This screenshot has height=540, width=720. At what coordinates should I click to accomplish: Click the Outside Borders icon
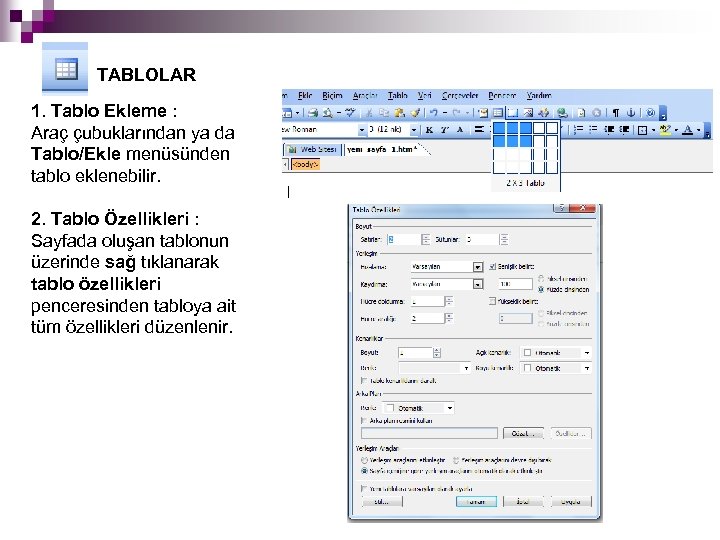[643, 130]
